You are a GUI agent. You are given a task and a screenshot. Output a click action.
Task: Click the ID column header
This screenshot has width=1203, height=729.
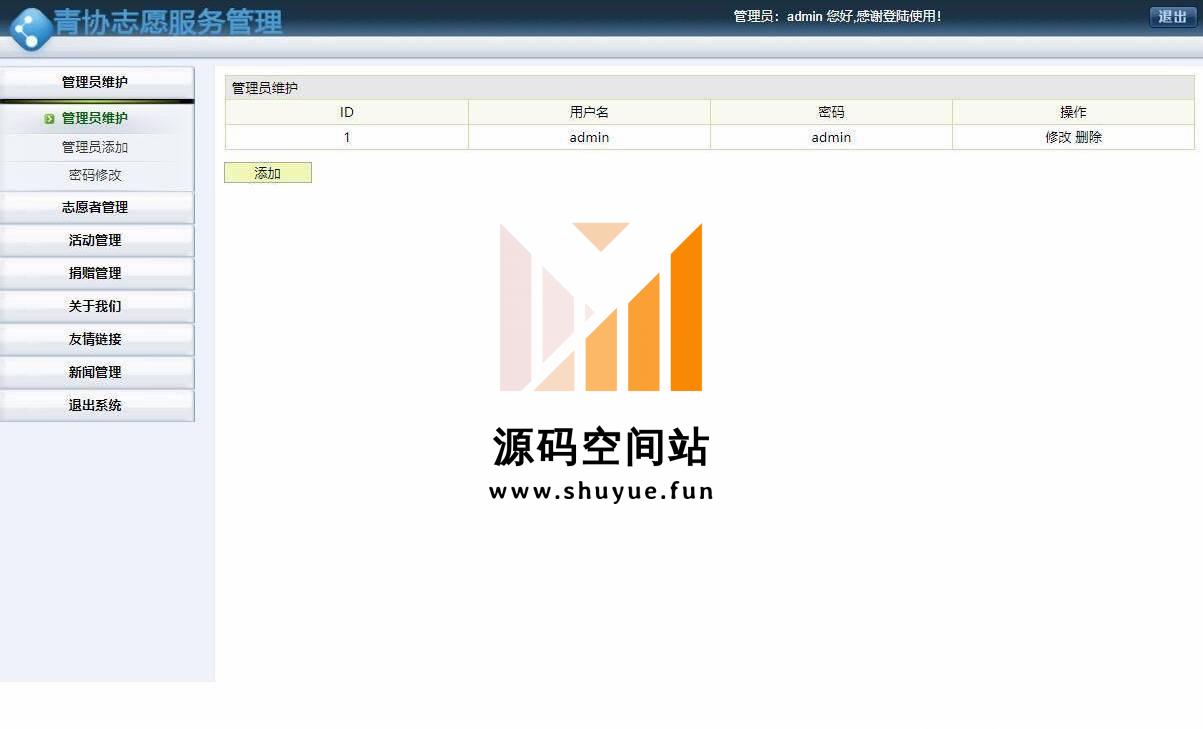(347, 112)
